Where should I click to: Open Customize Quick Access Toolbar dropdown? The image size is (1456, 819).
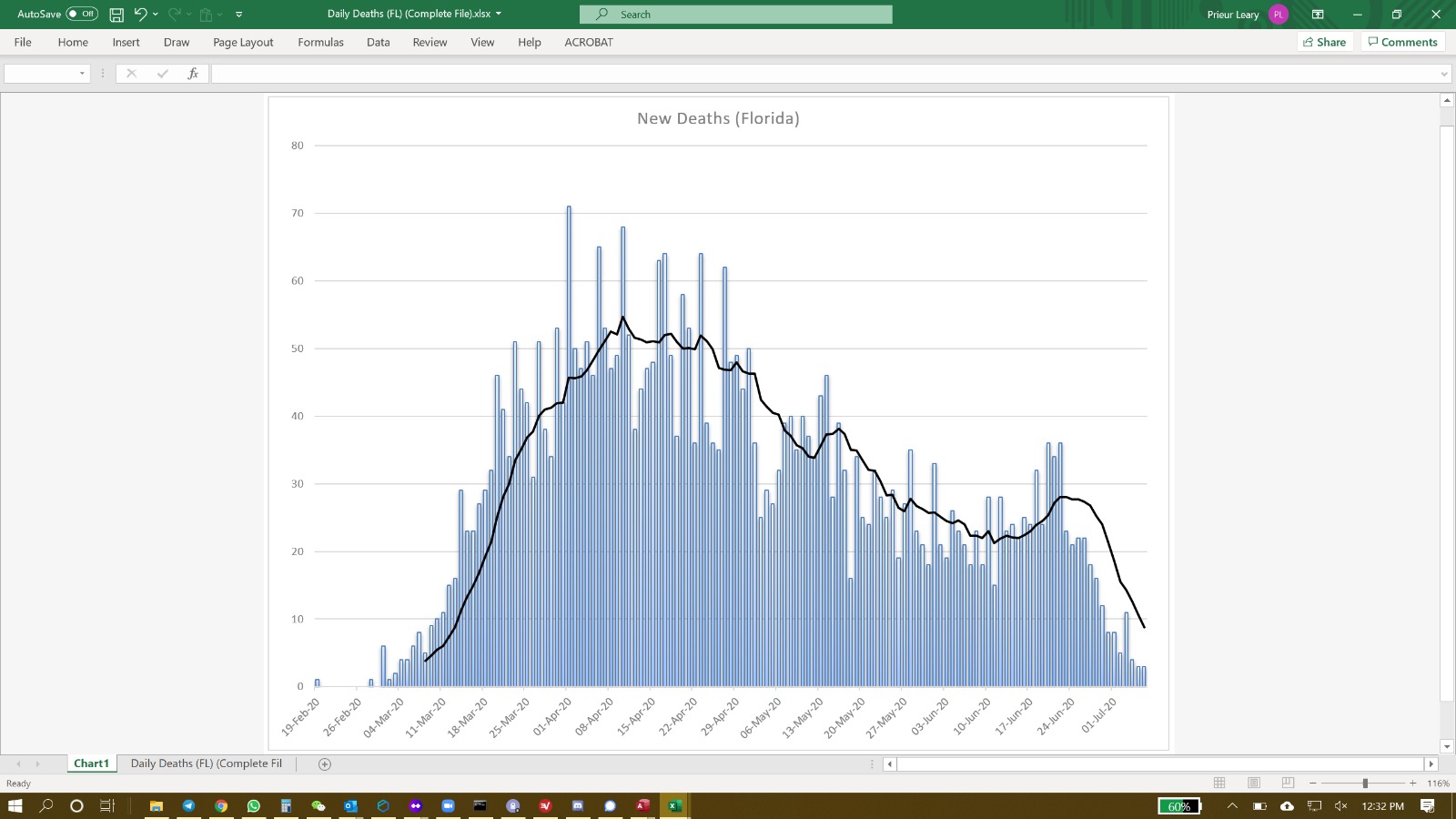[x=239, y=15]
